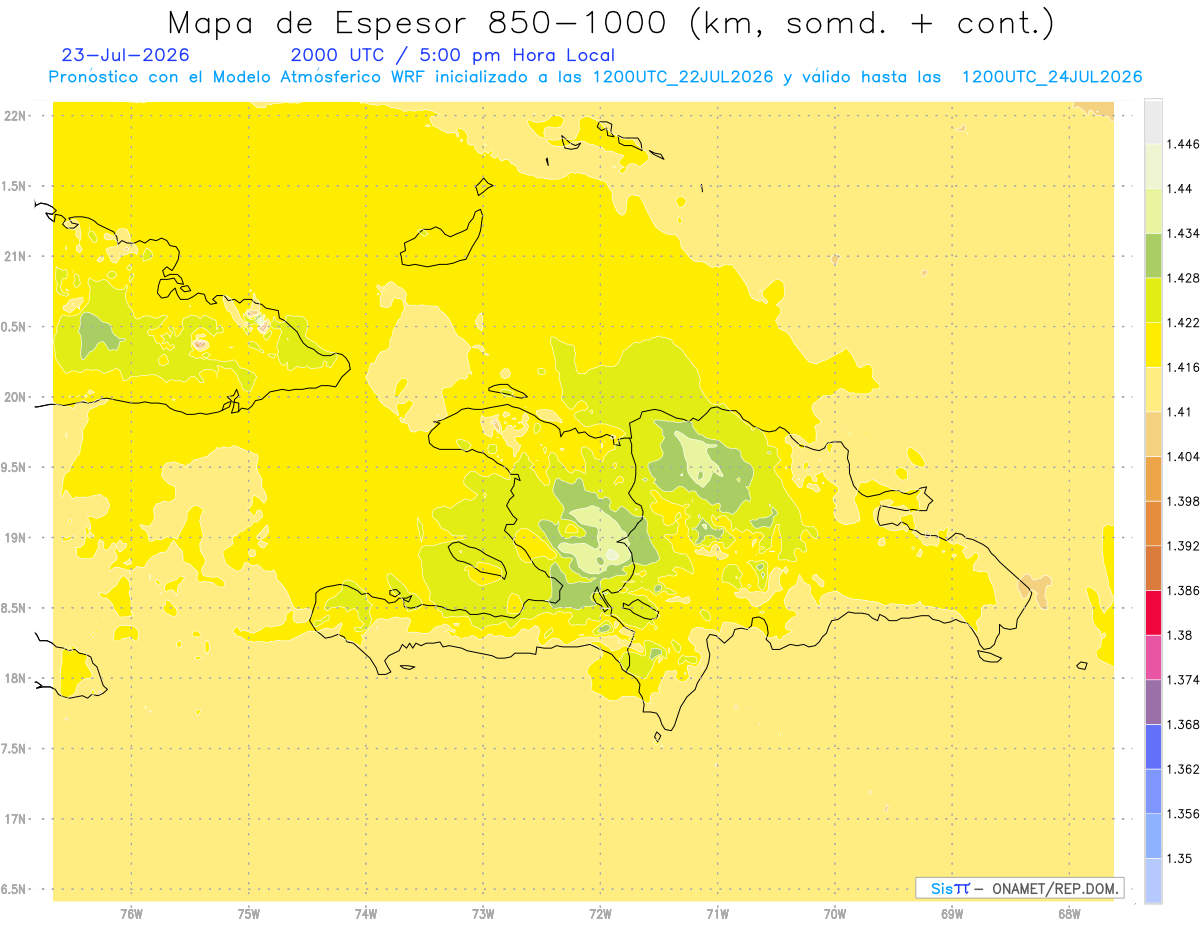This screenshot has height=927, width=1200.
Task: Pick the tan legend swatch between 1.404 and 1.41
Action: click(x=1153, y=434)
